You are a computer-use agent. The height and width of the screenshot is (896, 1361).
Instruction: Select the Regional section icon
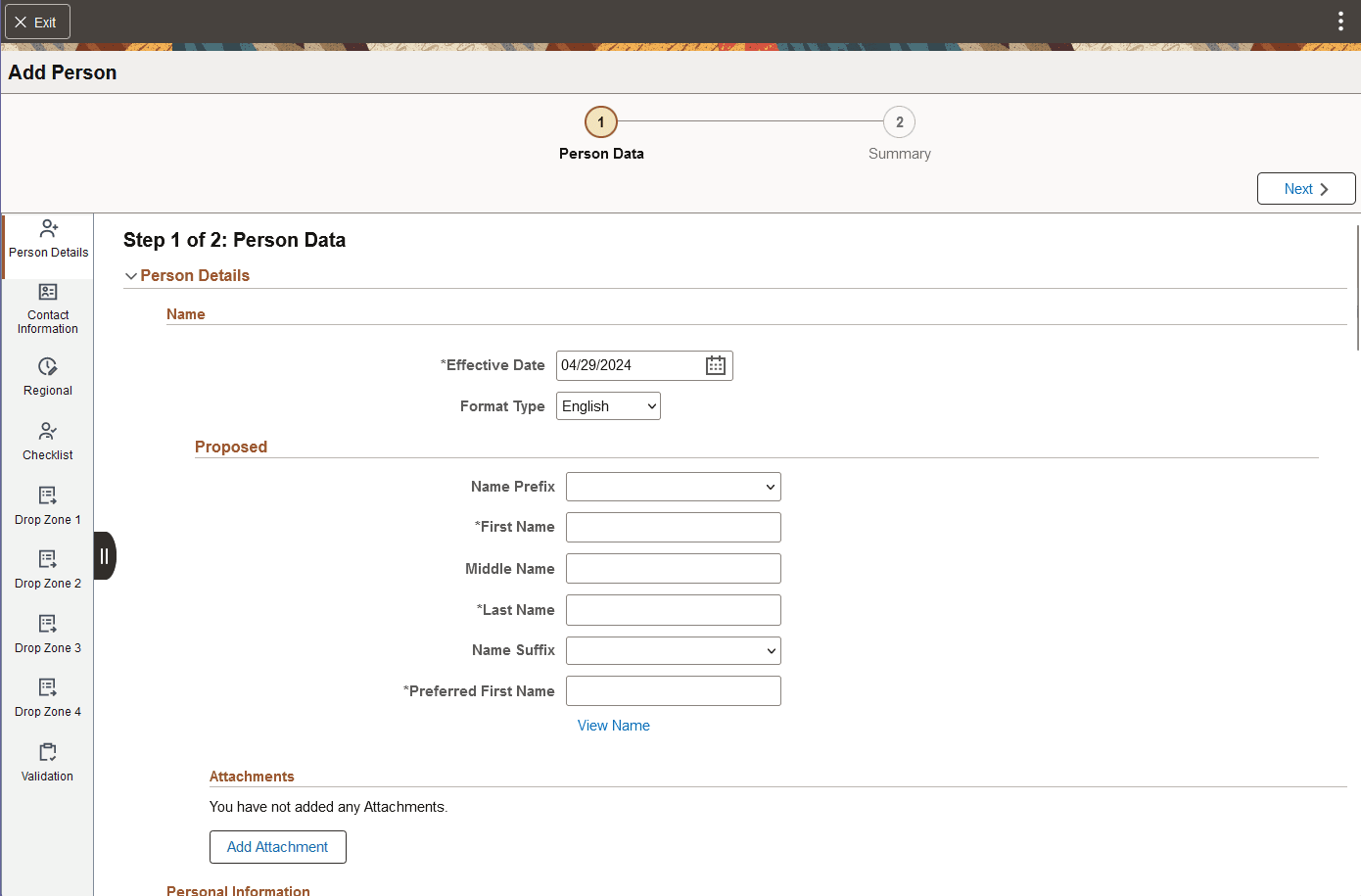(47, 378)
